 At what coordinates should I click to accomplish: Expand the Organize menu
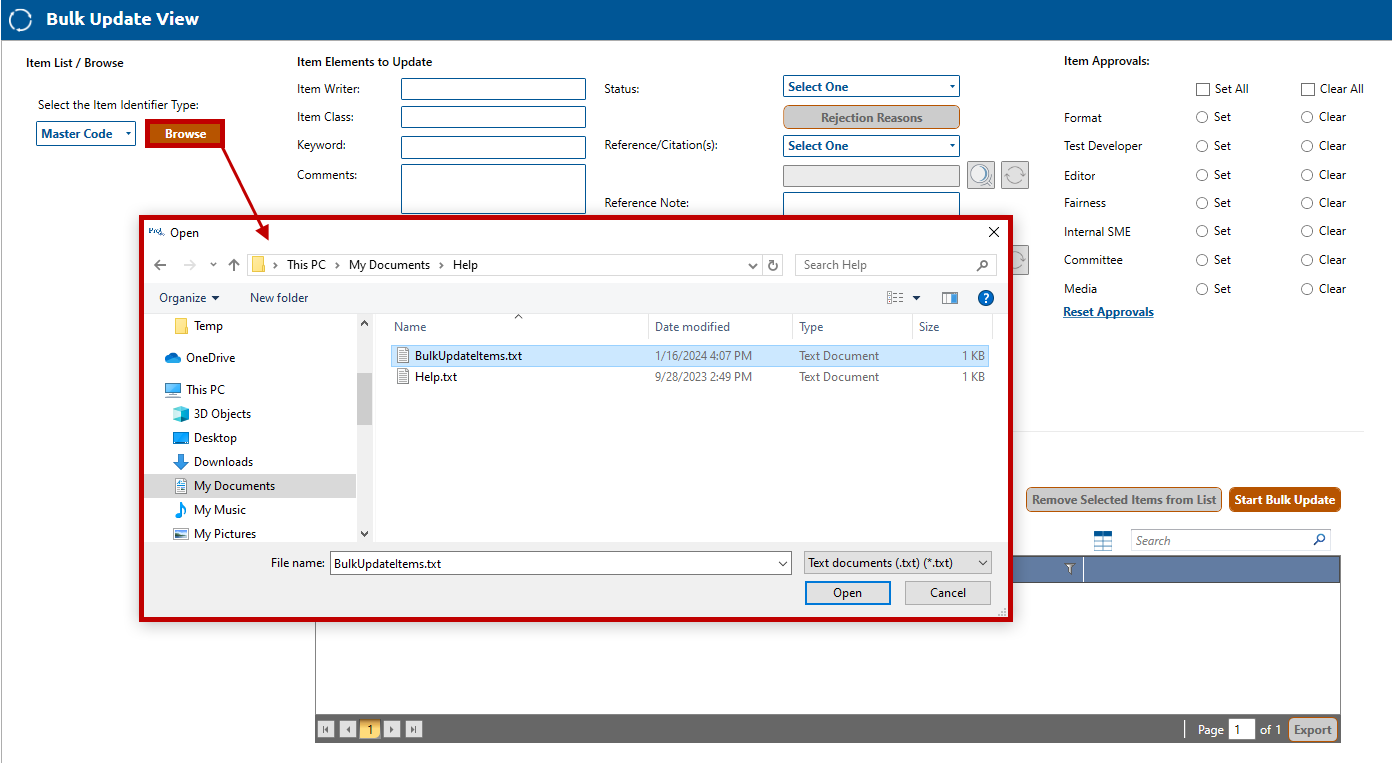(x=189, y=298)
